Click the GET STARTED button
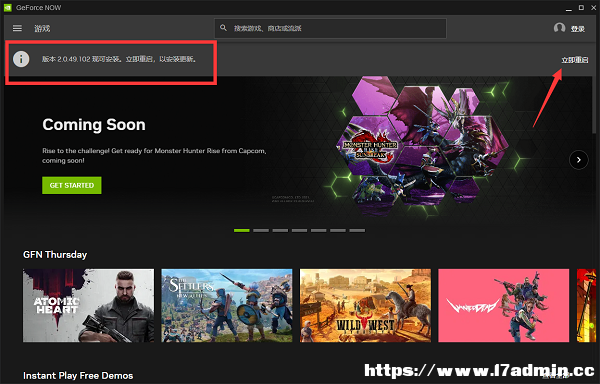 point(72,185)
